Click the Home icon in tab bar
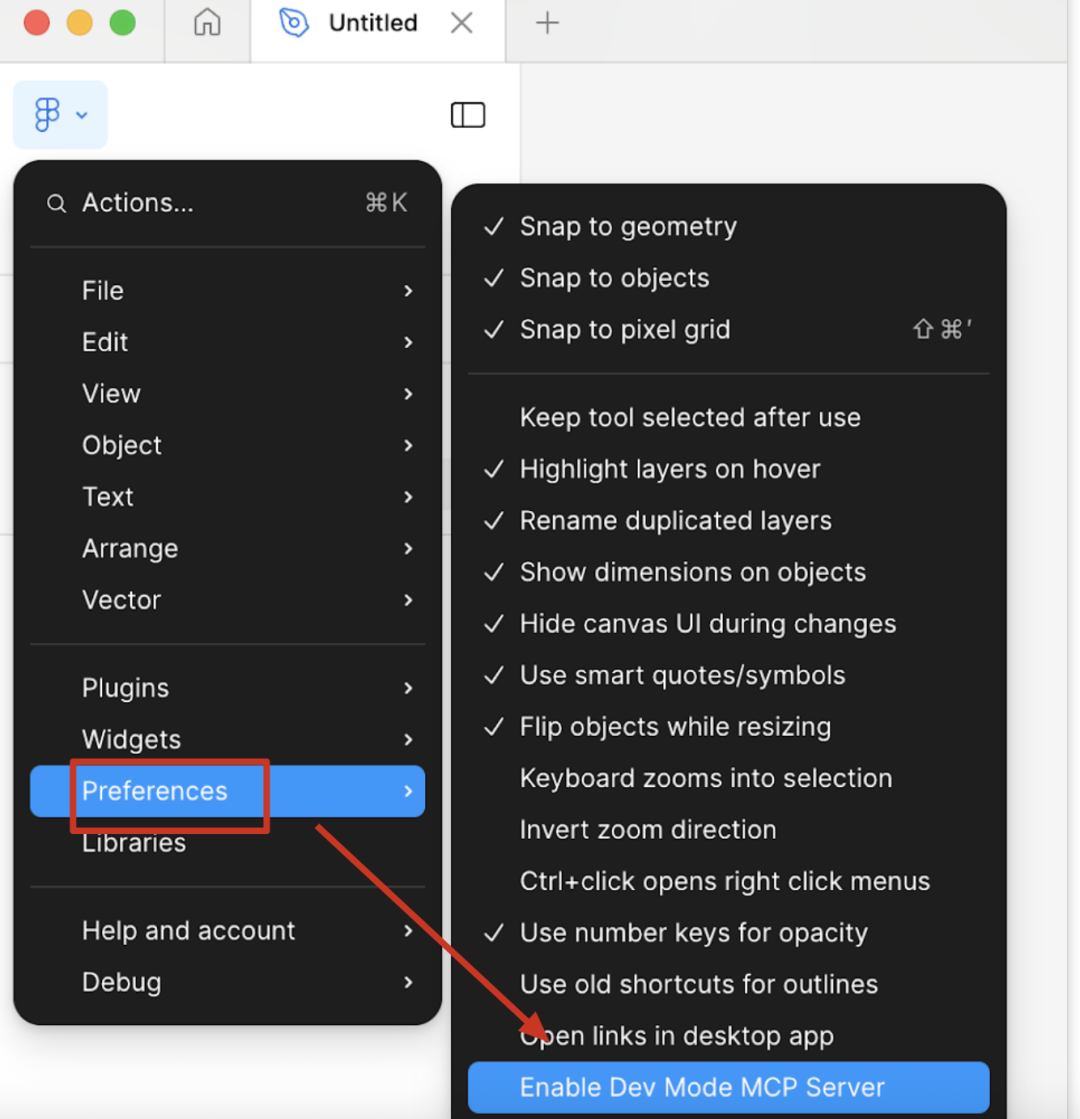Image resolution: width=1080 pixels, height=1119 pixels. pos(207,23)
